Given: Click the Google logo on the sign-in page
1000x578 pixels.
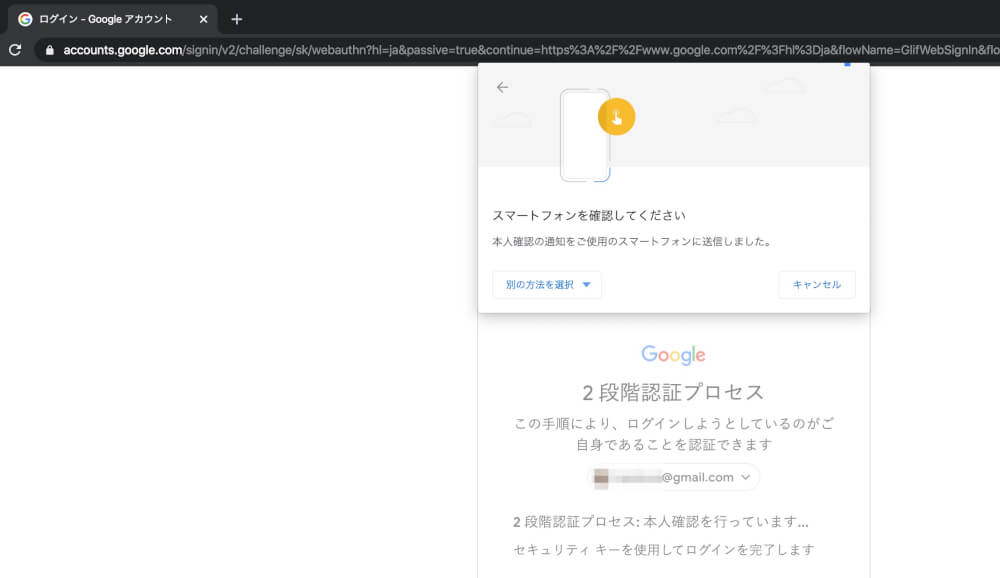Looking at the screenshot, I should [673, 355].
